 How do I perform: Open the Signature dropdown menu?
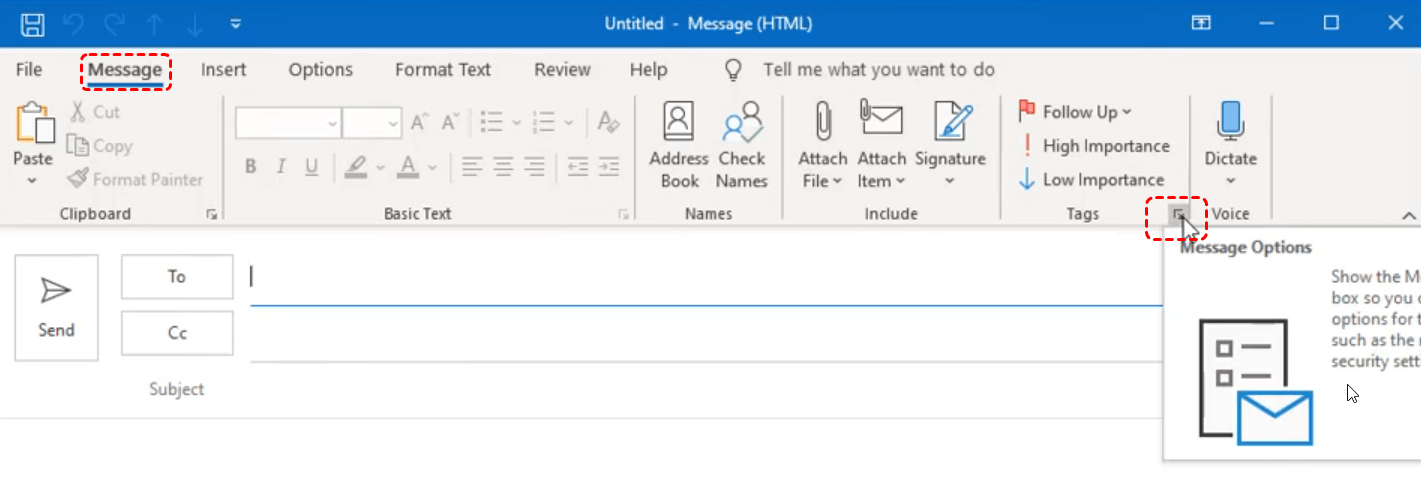click(949, 181)
